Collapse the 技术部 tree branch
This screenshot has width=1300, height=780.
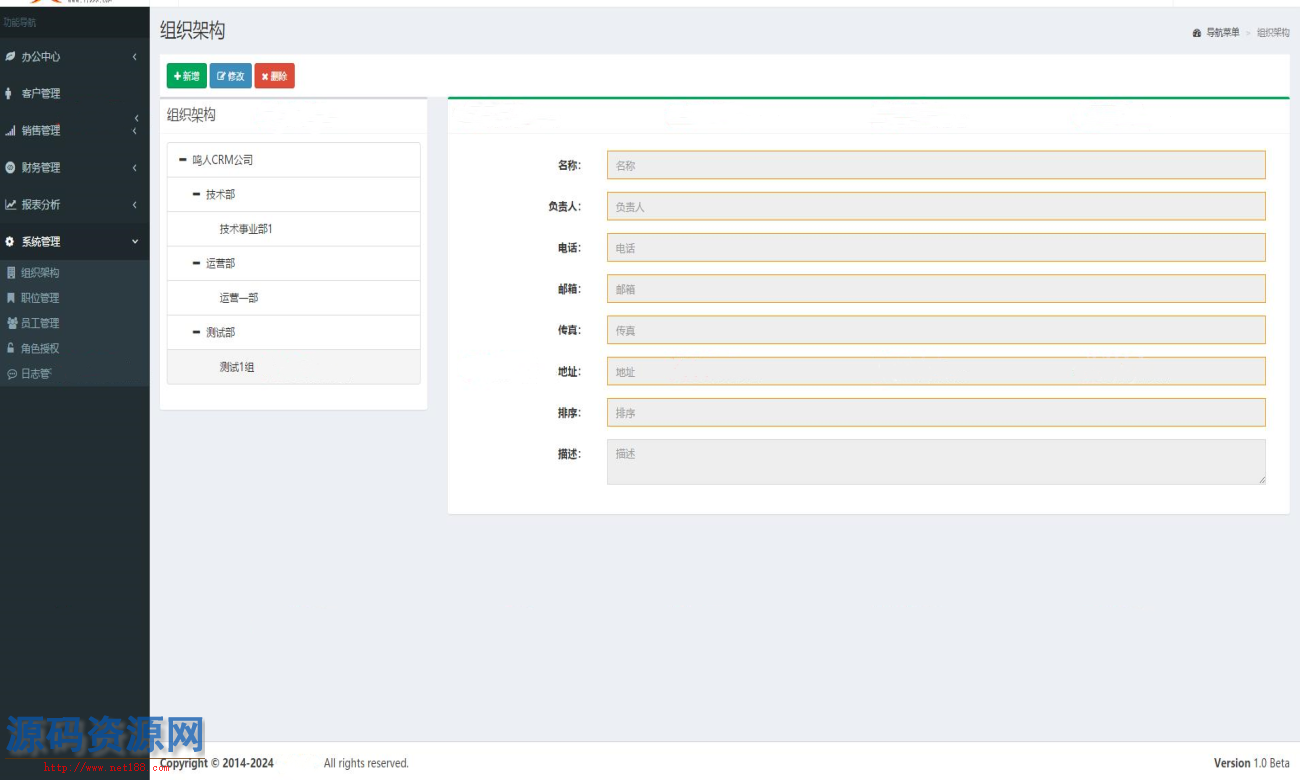point(196,195)
